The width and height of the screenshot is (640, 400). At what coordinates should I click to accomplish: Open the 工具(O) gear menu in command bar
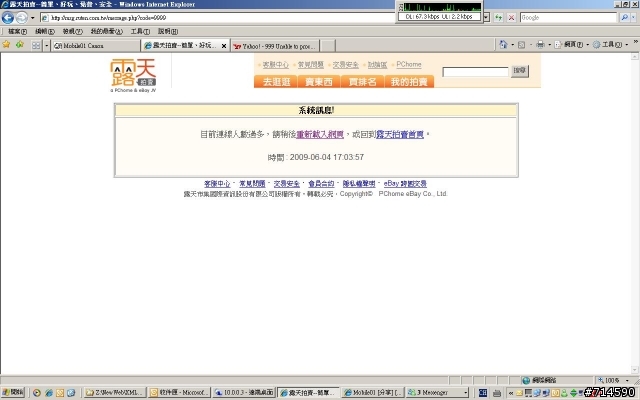point(610,44)
